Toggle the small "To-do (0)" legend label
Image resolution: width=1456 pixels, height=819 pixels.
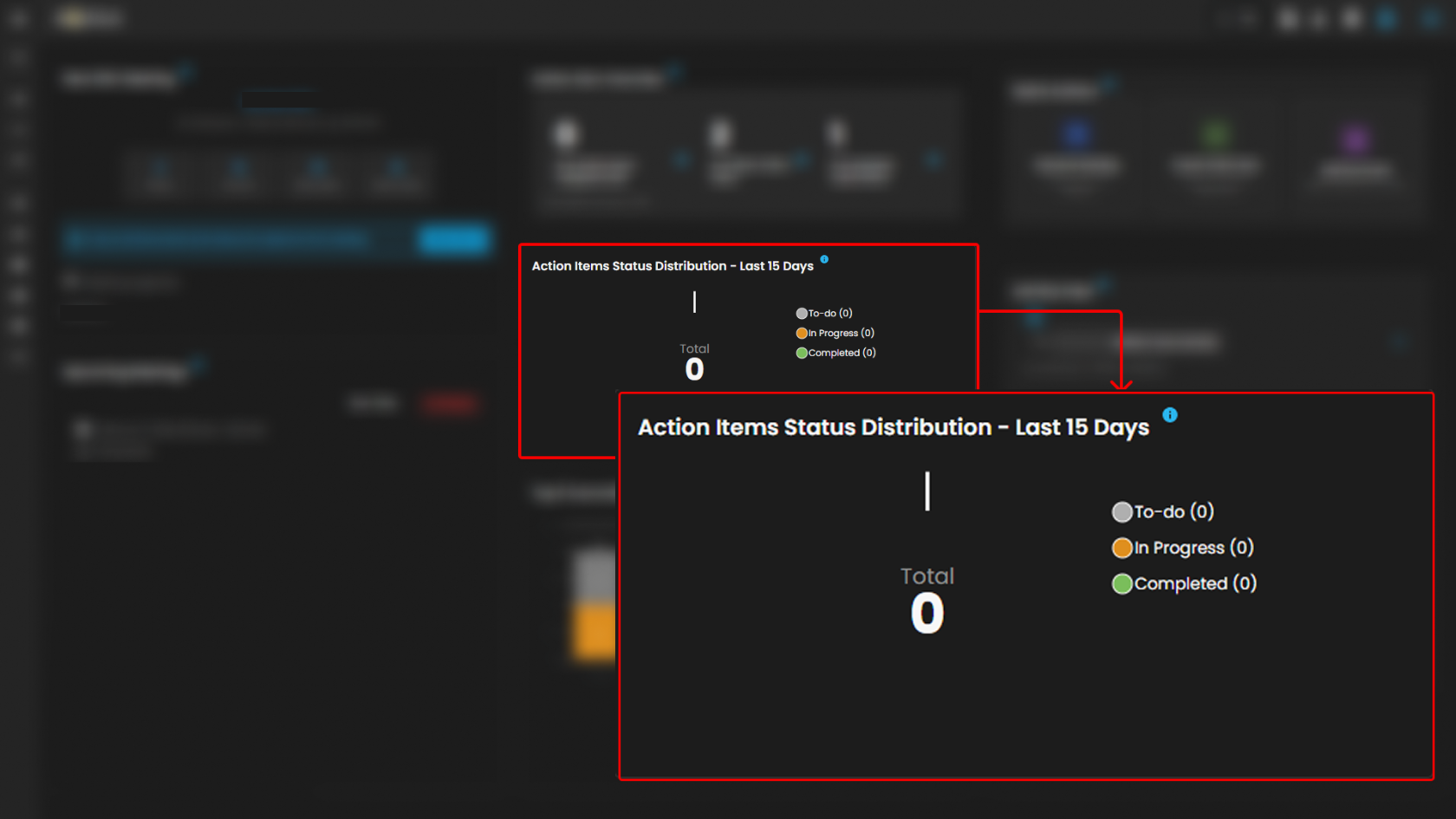pos(830,314)
